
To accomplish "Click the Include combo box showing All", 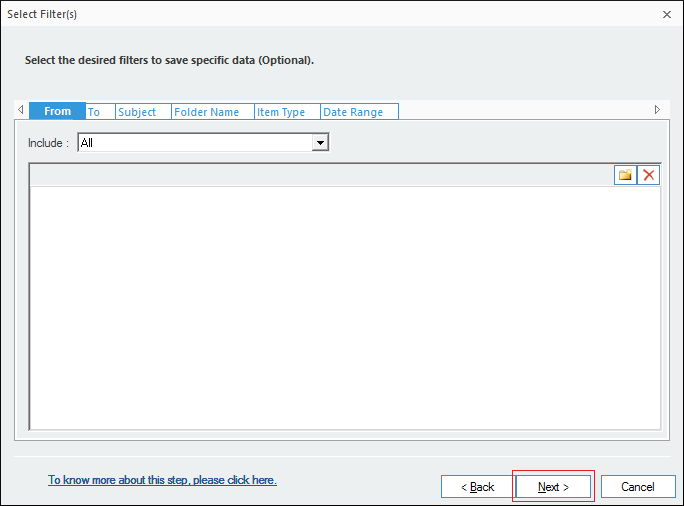I will [195, 143].
